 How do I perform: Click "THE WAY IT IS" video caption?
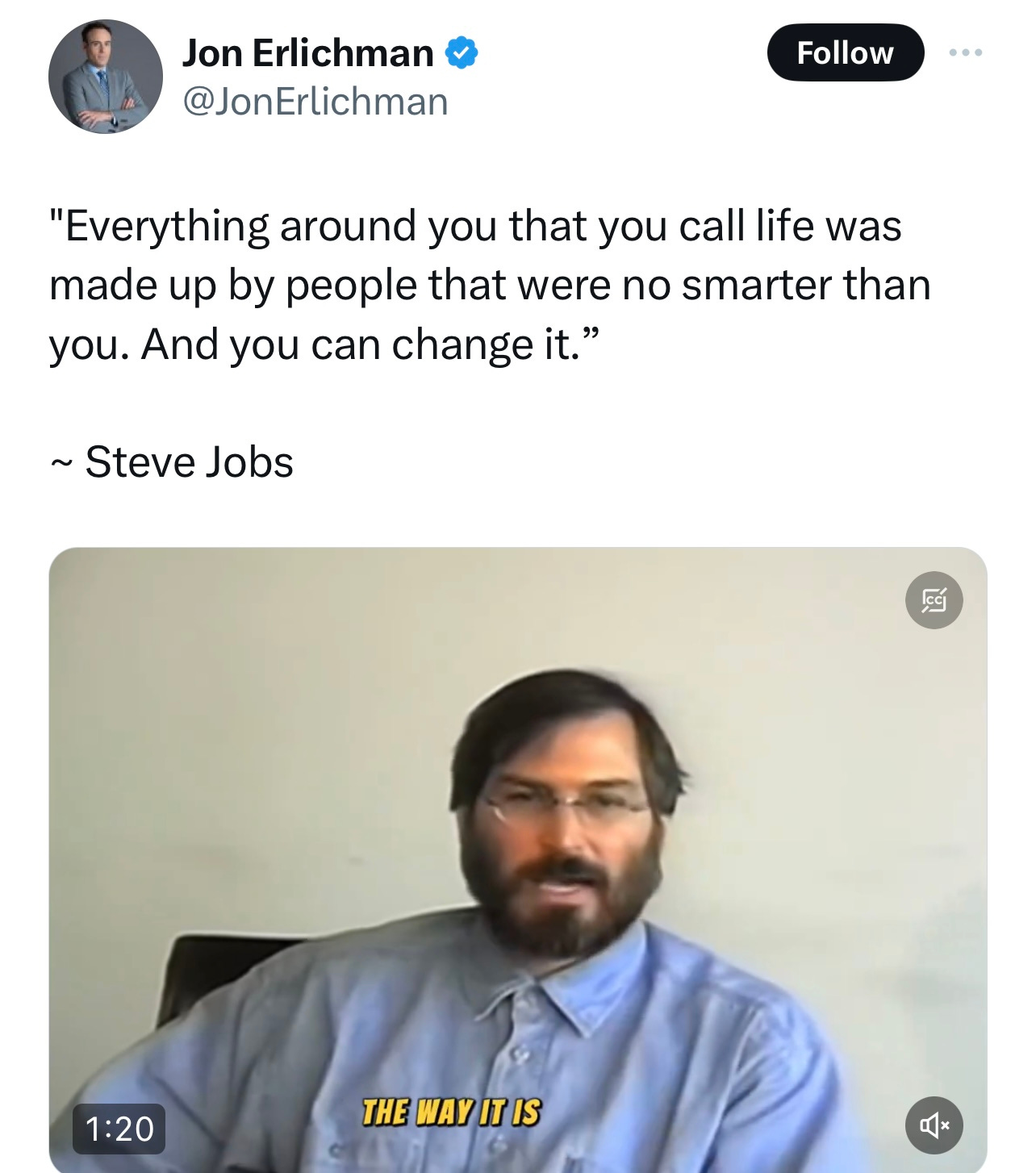point(451,1112)
